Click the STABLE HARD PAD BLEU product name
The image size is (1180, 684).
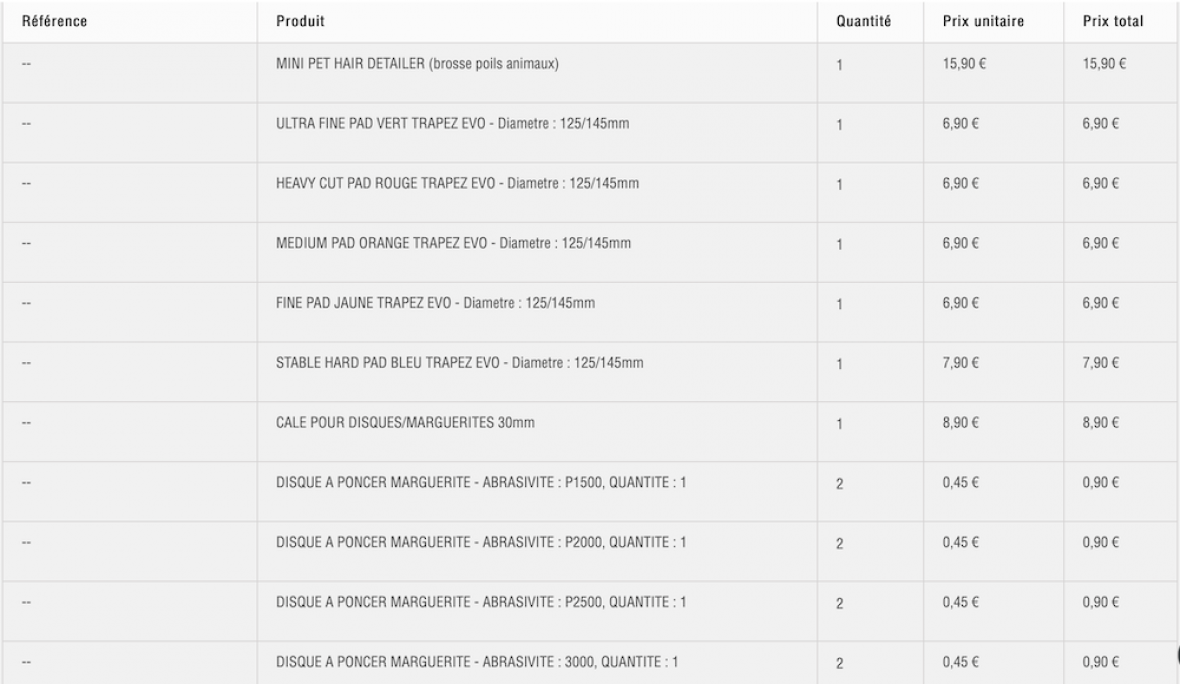(x=460, y=363)
